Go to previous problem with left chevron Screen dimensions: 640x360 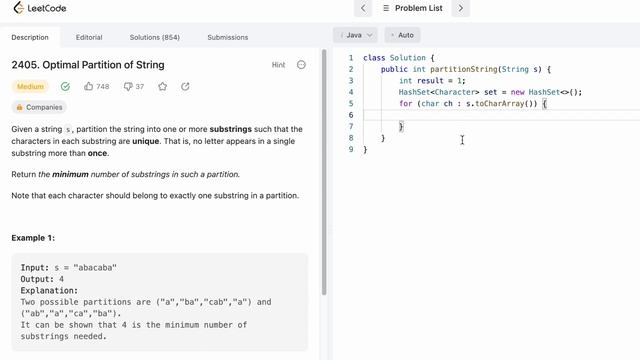[363, 8]
